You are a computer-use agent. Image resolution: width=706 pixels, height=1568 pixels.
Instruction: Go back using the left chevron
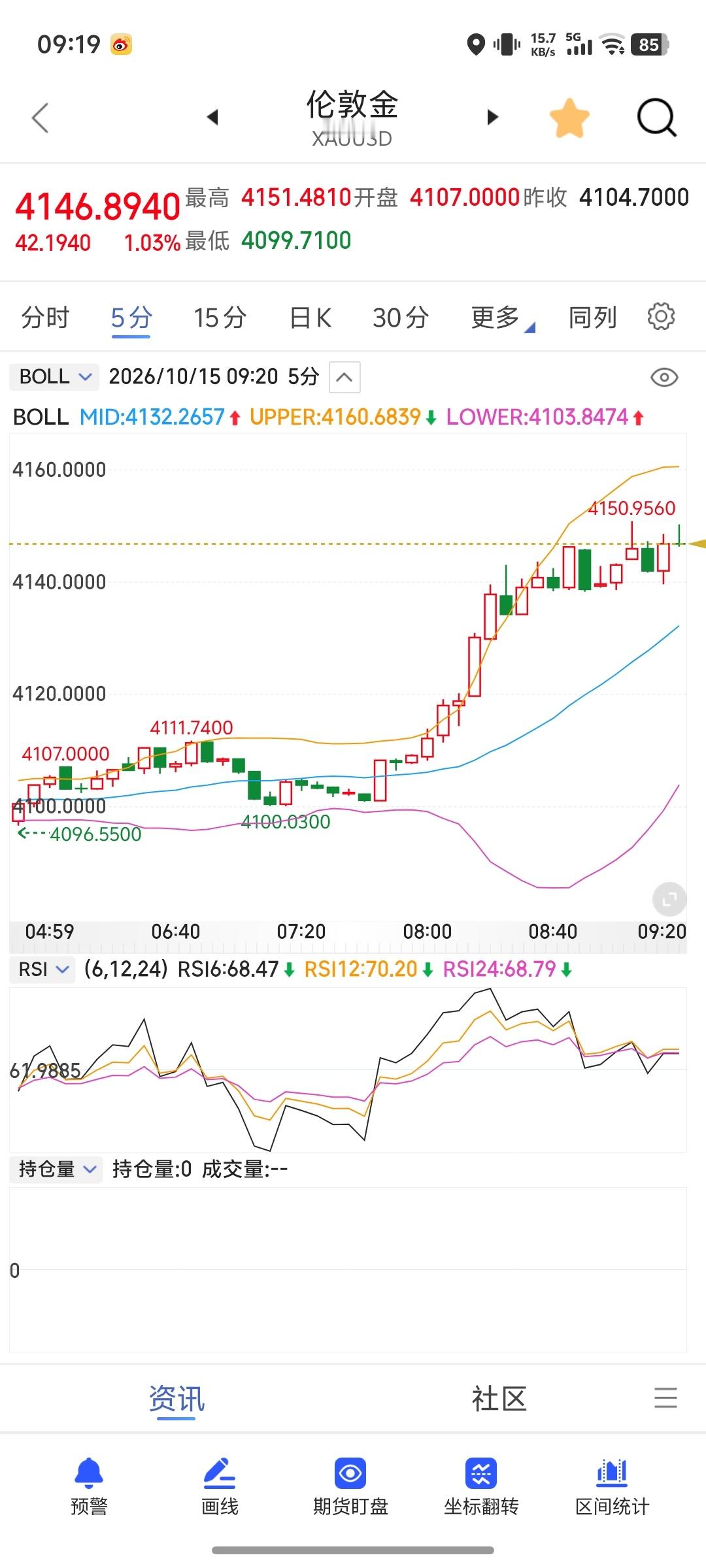pyautogui.click(x=41, y=118)
